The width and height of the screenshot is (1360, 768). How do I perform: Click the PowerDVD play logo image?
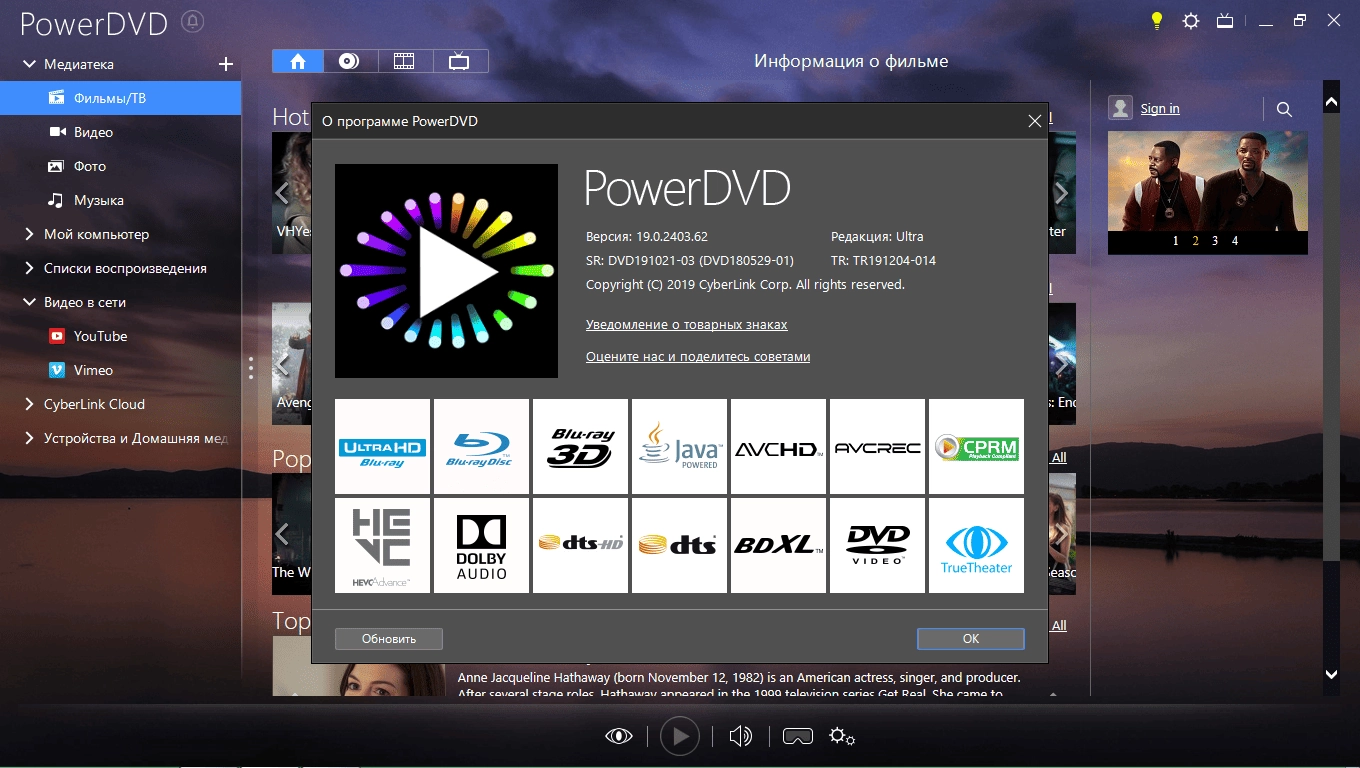pos(446,271)
